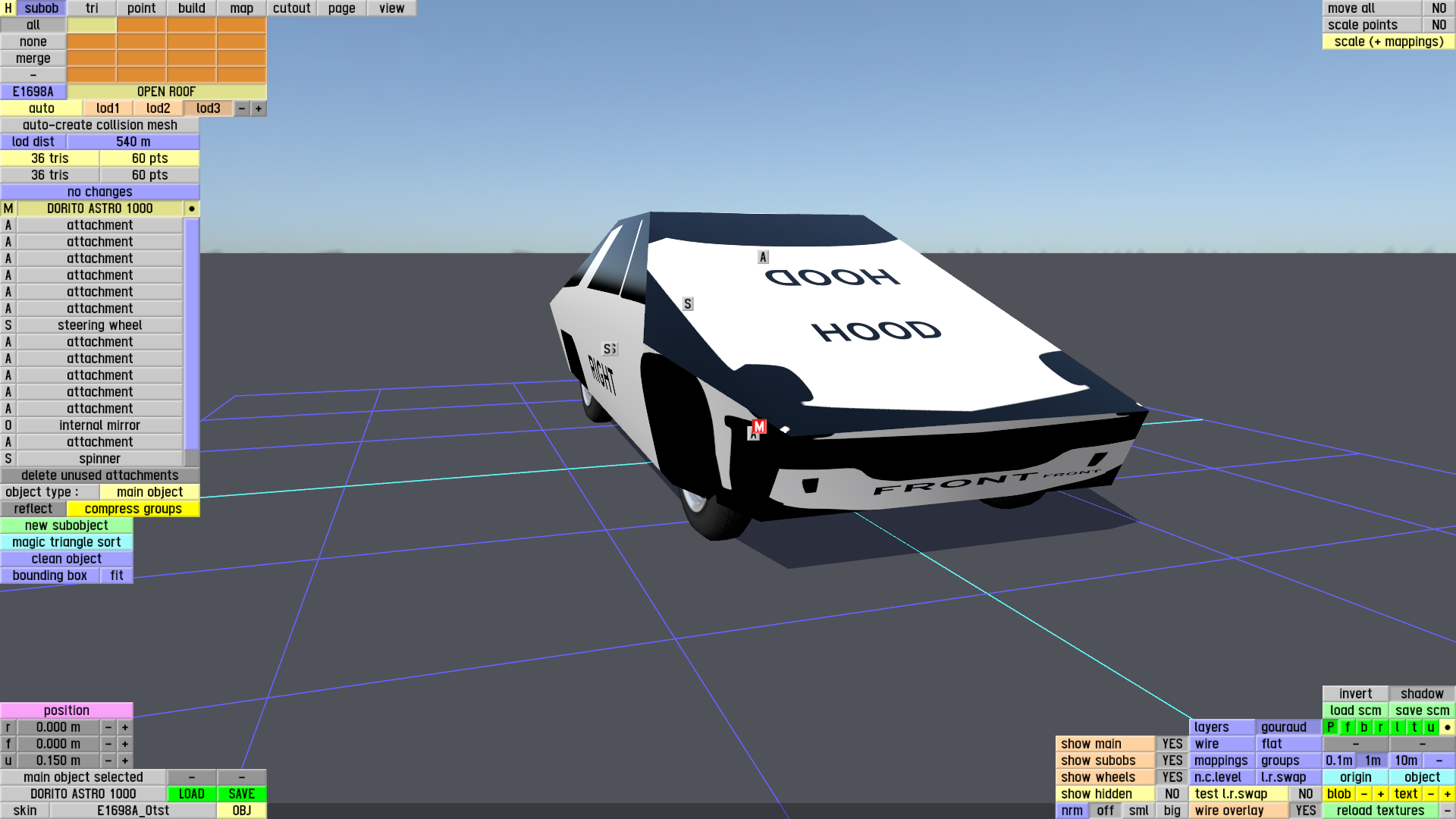Select the steering wheel subobject entry
Screen dimensions: 1456x819
(99, 325)
